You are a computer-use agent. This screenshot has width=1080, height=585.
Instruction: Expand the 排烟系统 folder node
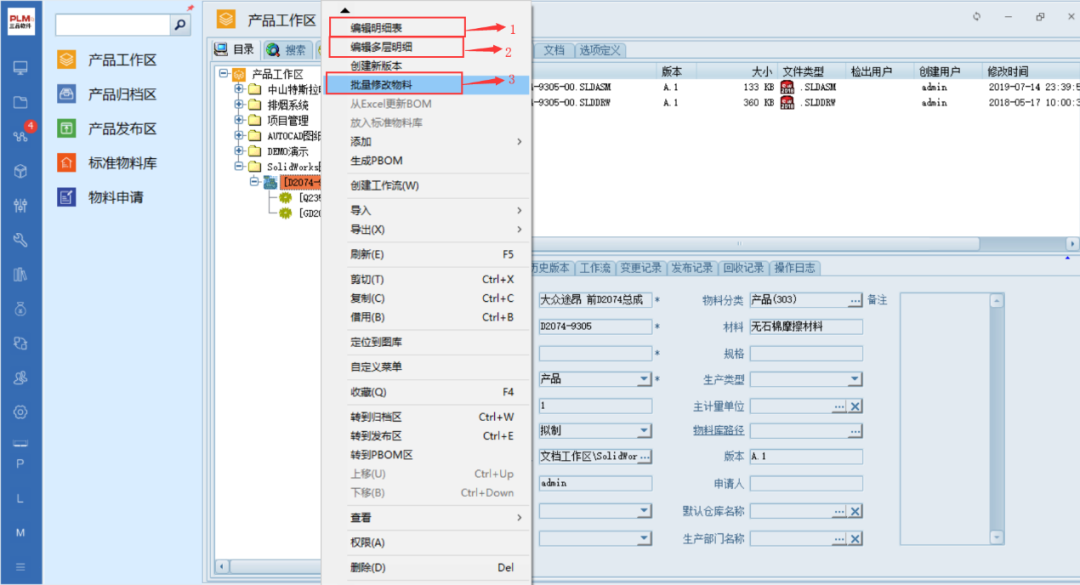[239, 105]
